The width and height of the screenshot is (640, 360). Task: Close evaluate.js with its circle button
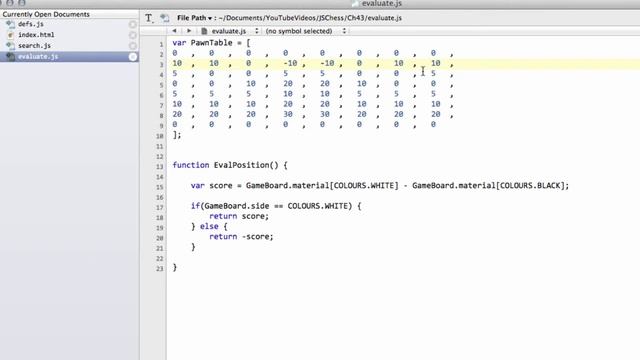pos(133,57)
